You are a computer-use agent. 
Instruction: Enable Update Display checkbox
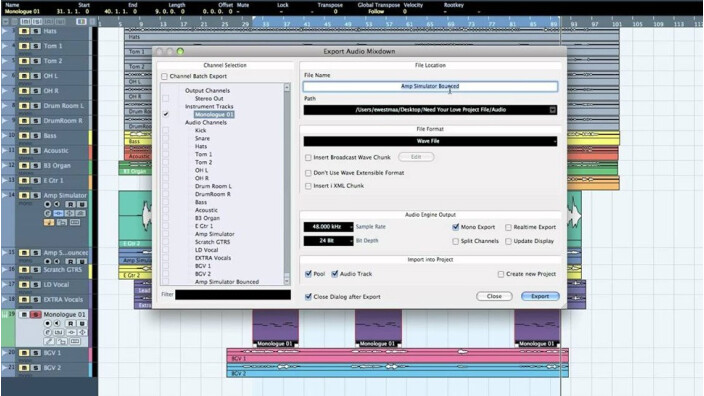(x=508, y=241)
